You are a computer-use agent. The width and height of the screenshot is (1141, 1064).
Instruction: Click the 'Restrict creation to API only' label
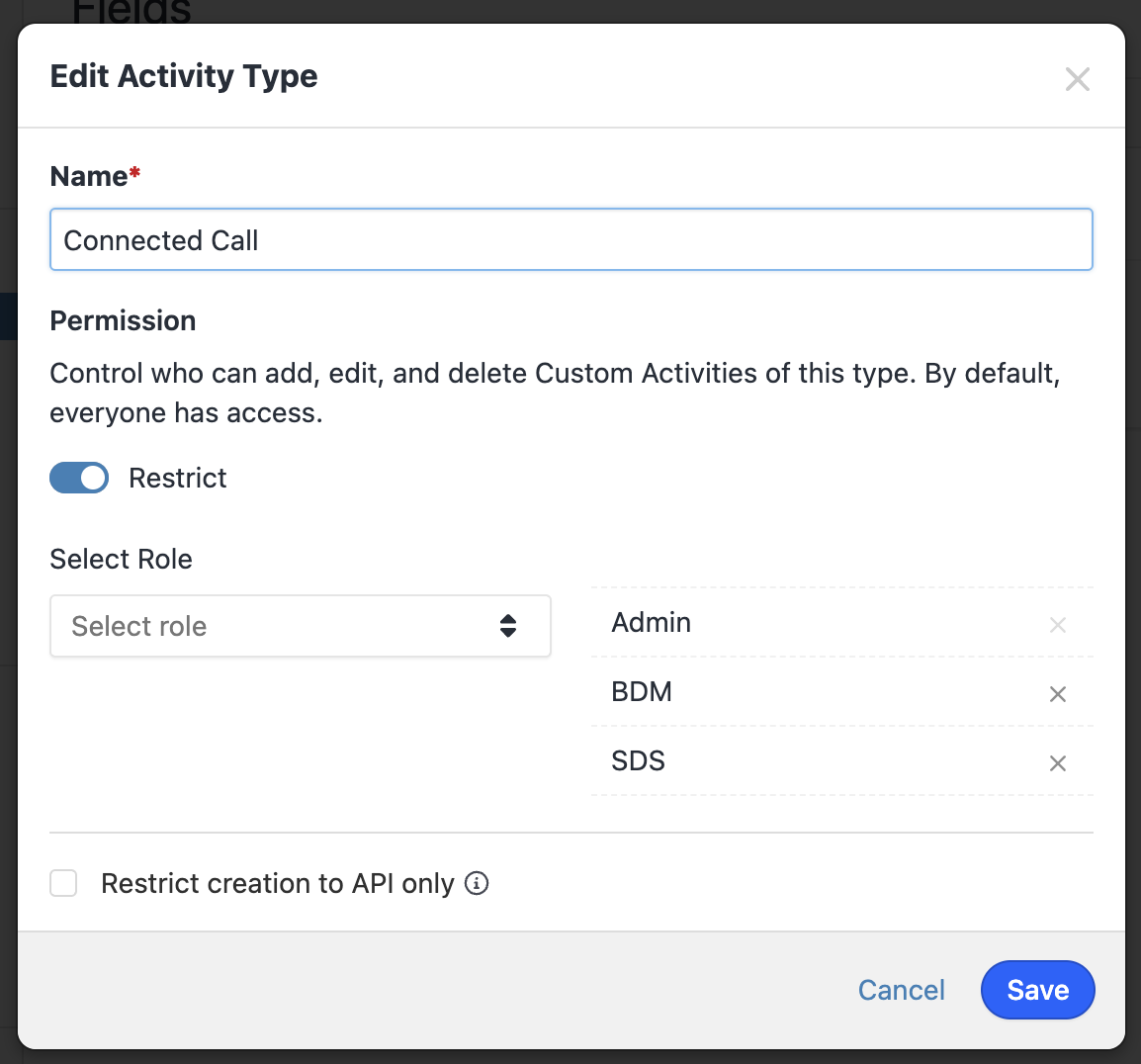(x=278, y=883)
